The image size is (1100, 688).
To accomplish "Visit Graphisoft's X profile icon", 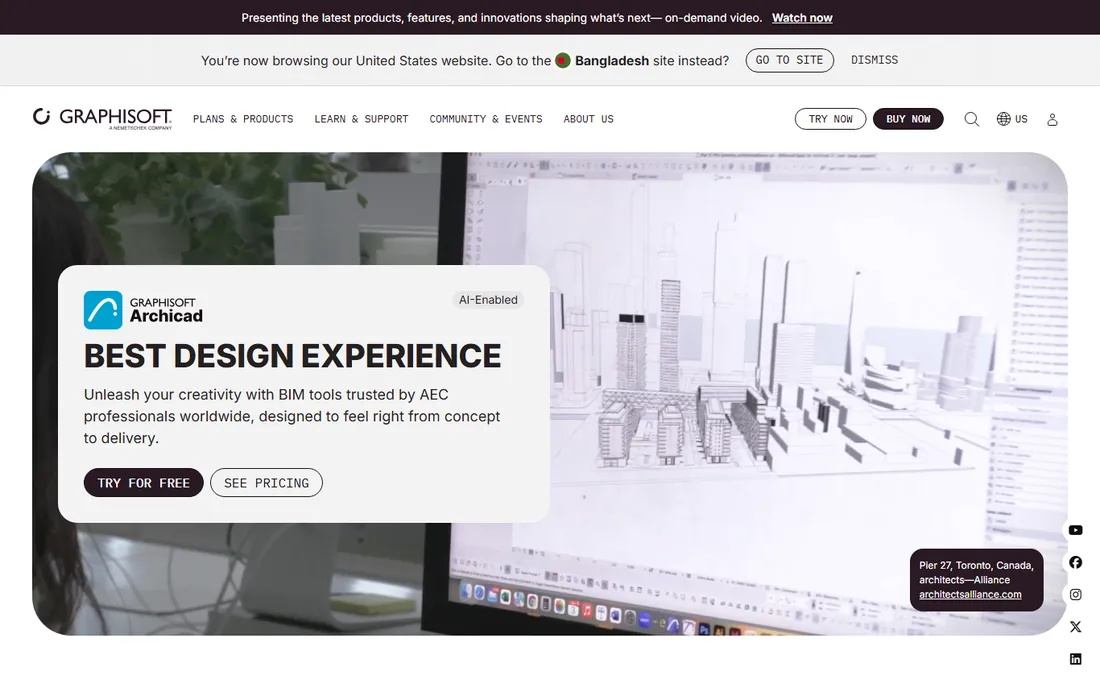I will (x=1075, y=627).
